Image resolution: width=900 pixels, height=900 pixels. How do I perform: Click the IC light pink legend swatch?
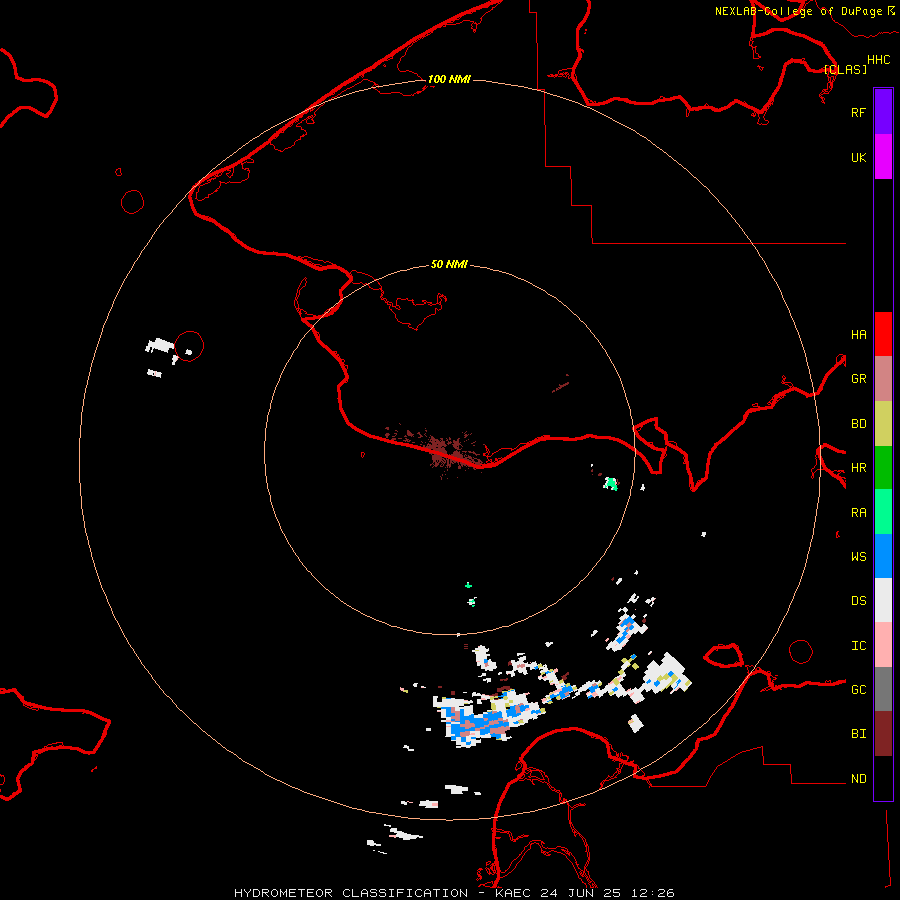click(x=883, y=645)
